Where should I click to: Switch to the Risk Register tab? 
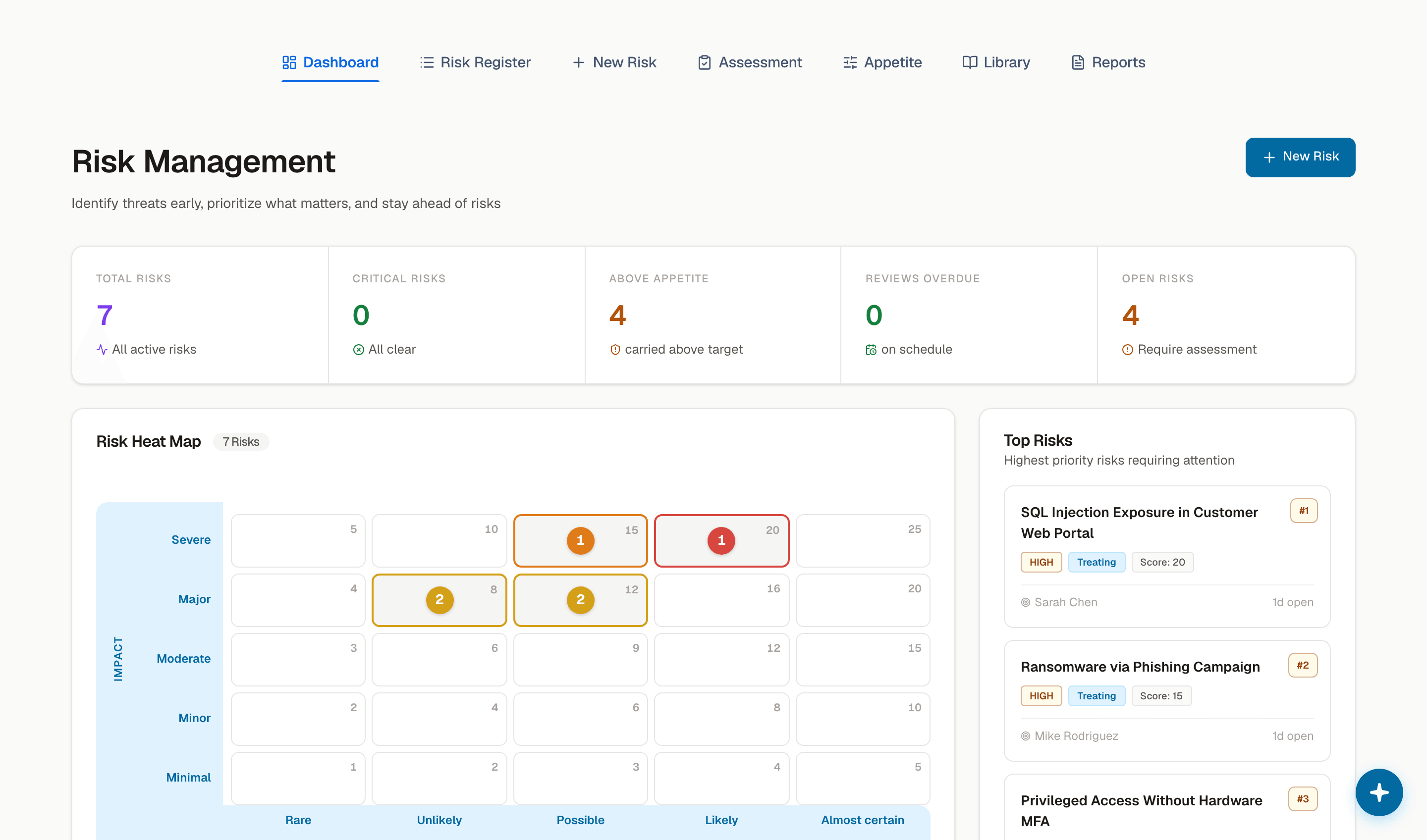click(475, 62)
